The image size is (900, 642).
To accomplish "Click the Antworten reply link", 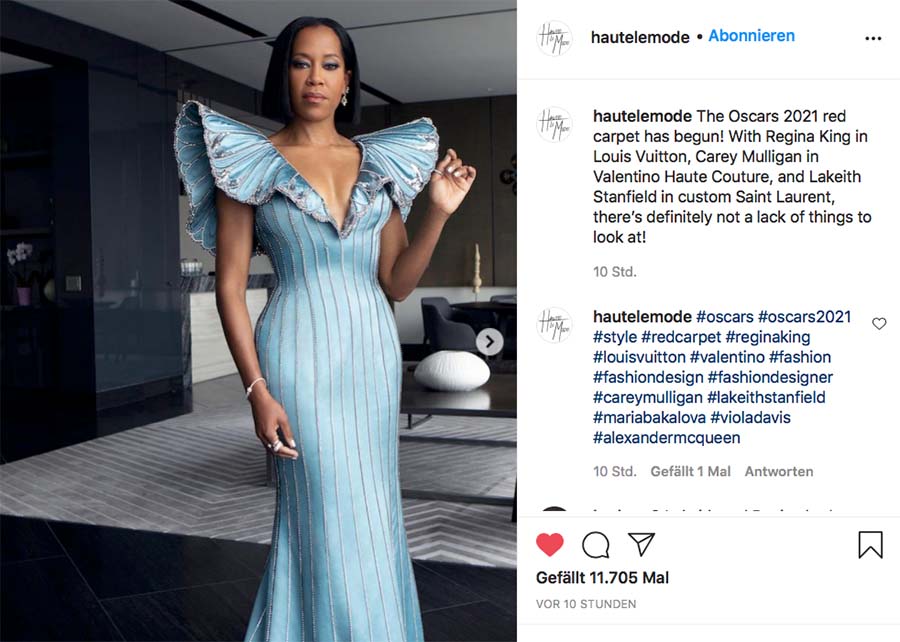I will tap(779, 472).
